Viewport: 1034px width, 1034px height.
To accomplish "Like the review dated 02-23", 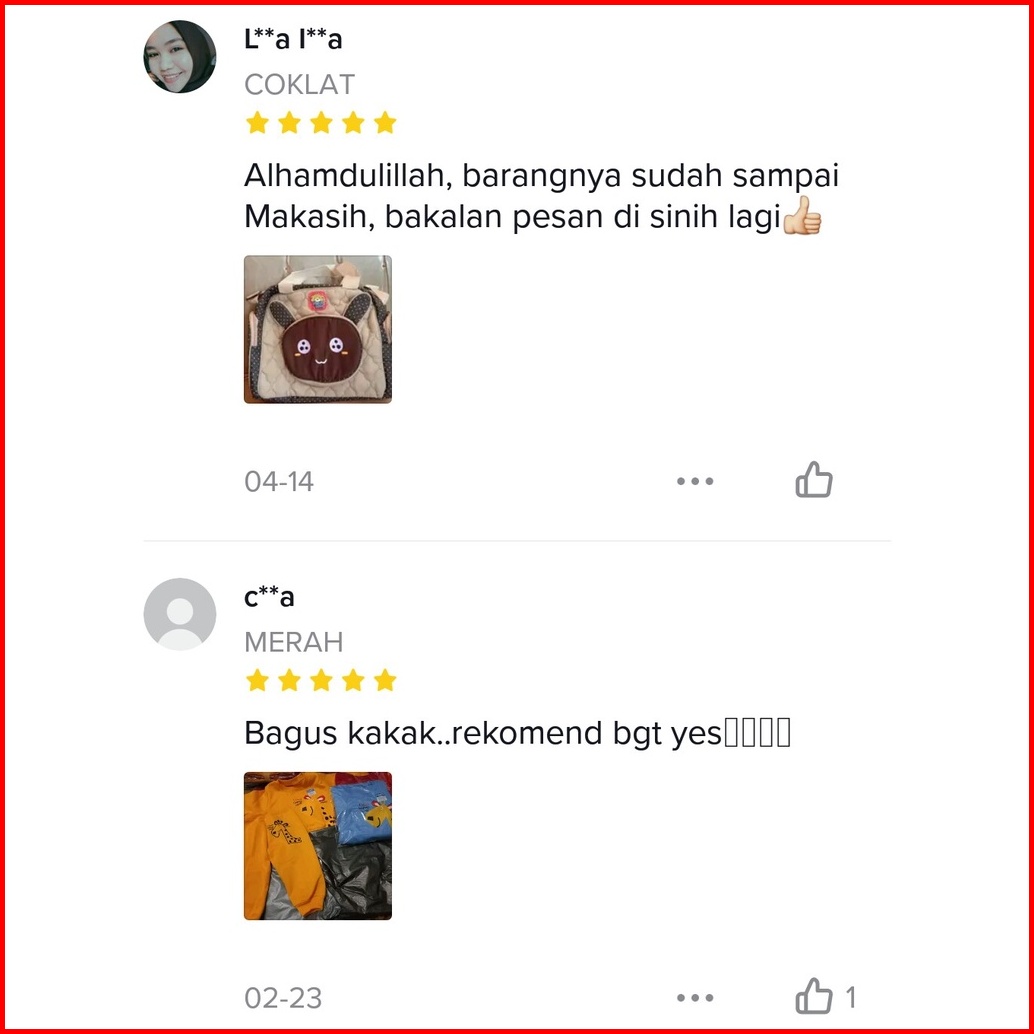I will [x=814, y=996].
